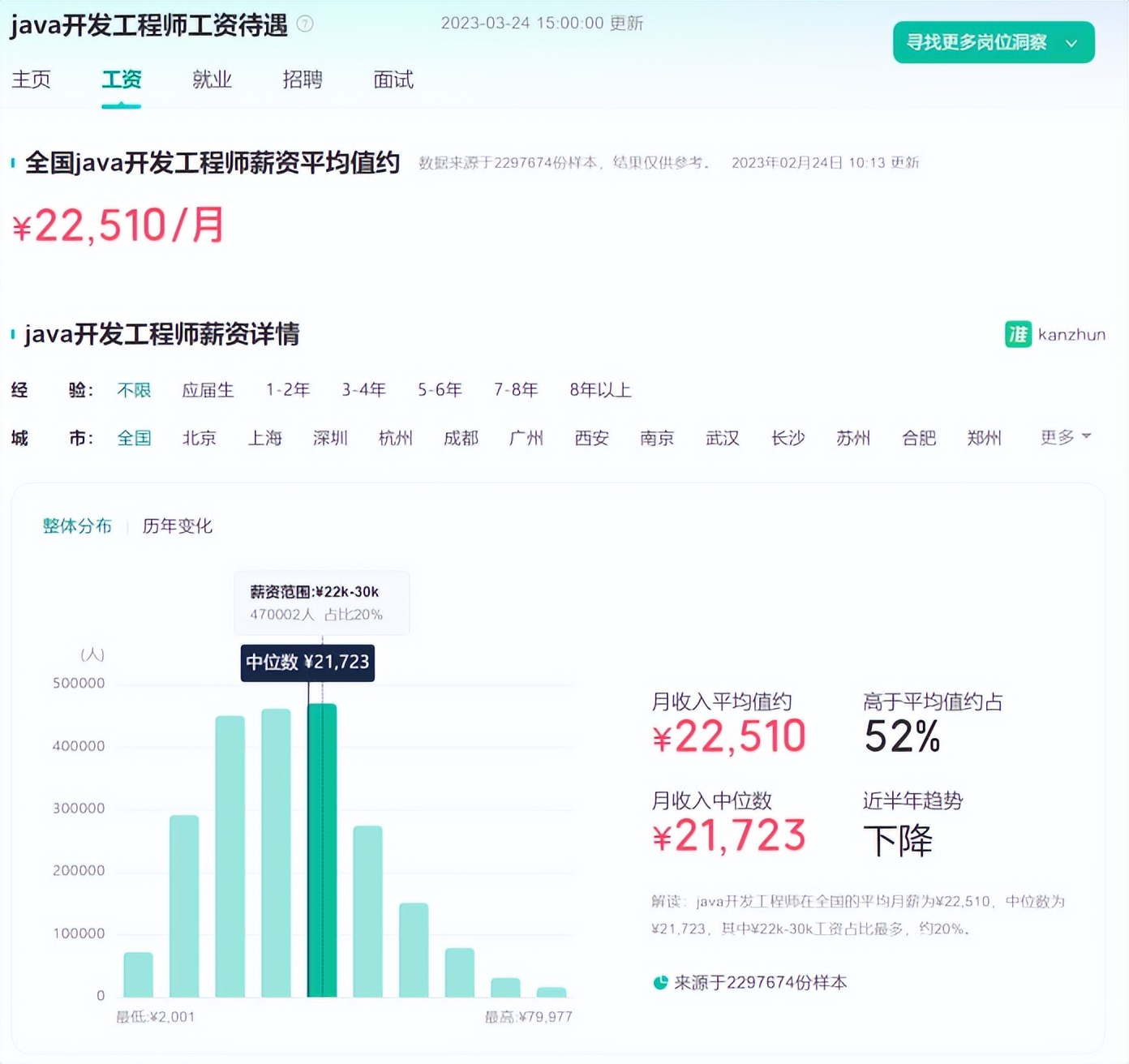The height and width of the screenshot is (1064, 1129).
Task: Select the 8年以上 experience filter
Action: click(x=599, y=390)
